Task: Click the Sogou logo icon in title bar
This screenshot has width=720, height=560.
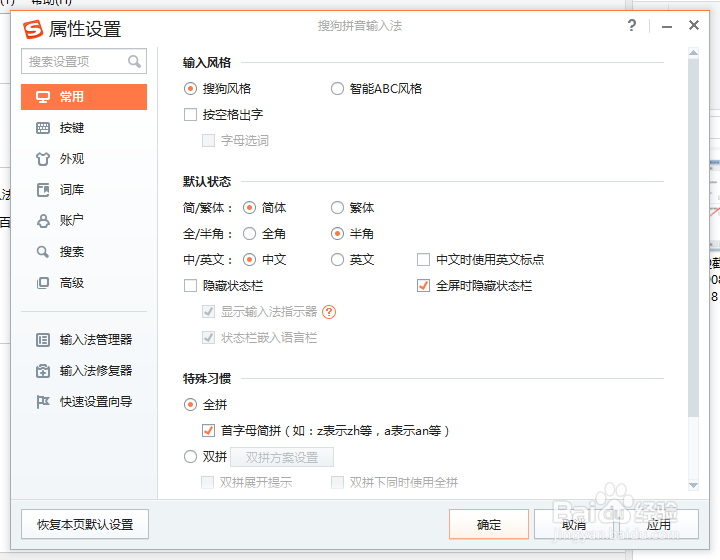Action: coord(35,28)
